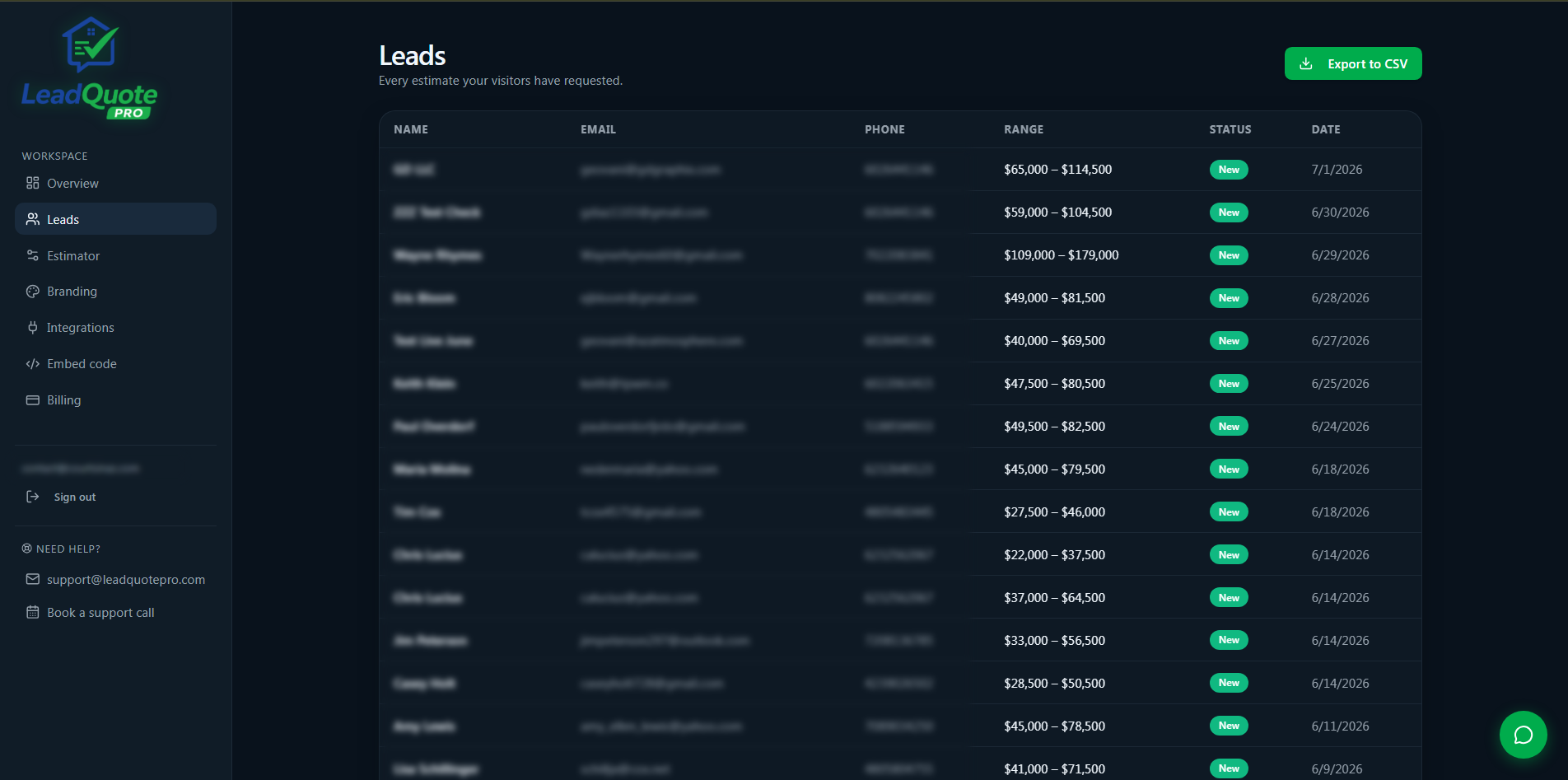Select range $22,000 – $37,500
The width and height of the screenshot is (1568, 780).
[x=1054, y=555]
